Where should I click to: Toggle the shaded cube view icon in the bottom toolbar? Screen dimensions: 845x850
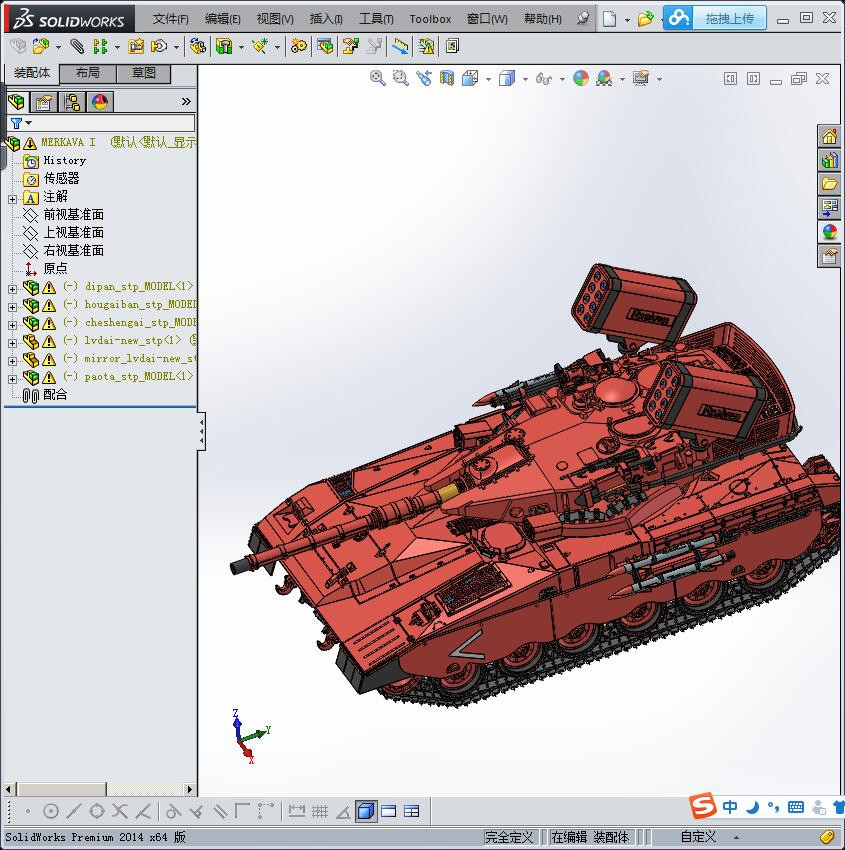click(x=366, y=811)
